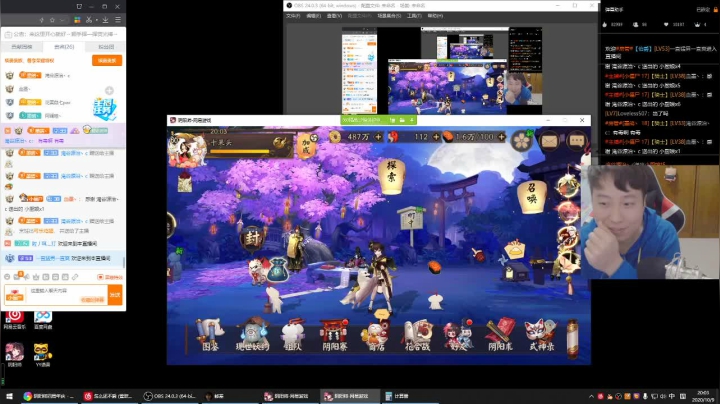Click the round plus icon in viewer list
720x404 pixels.
(x=109, y=90)
